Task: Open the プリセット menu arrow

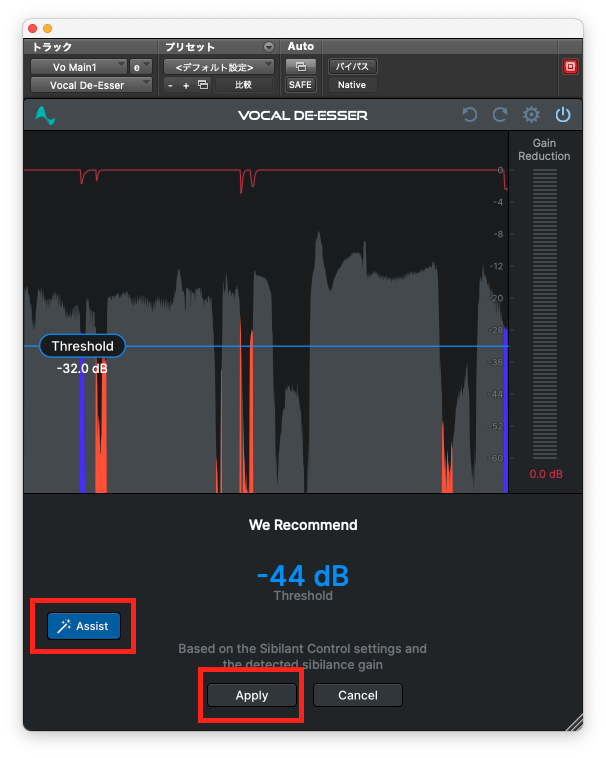Action: (268, 47)
